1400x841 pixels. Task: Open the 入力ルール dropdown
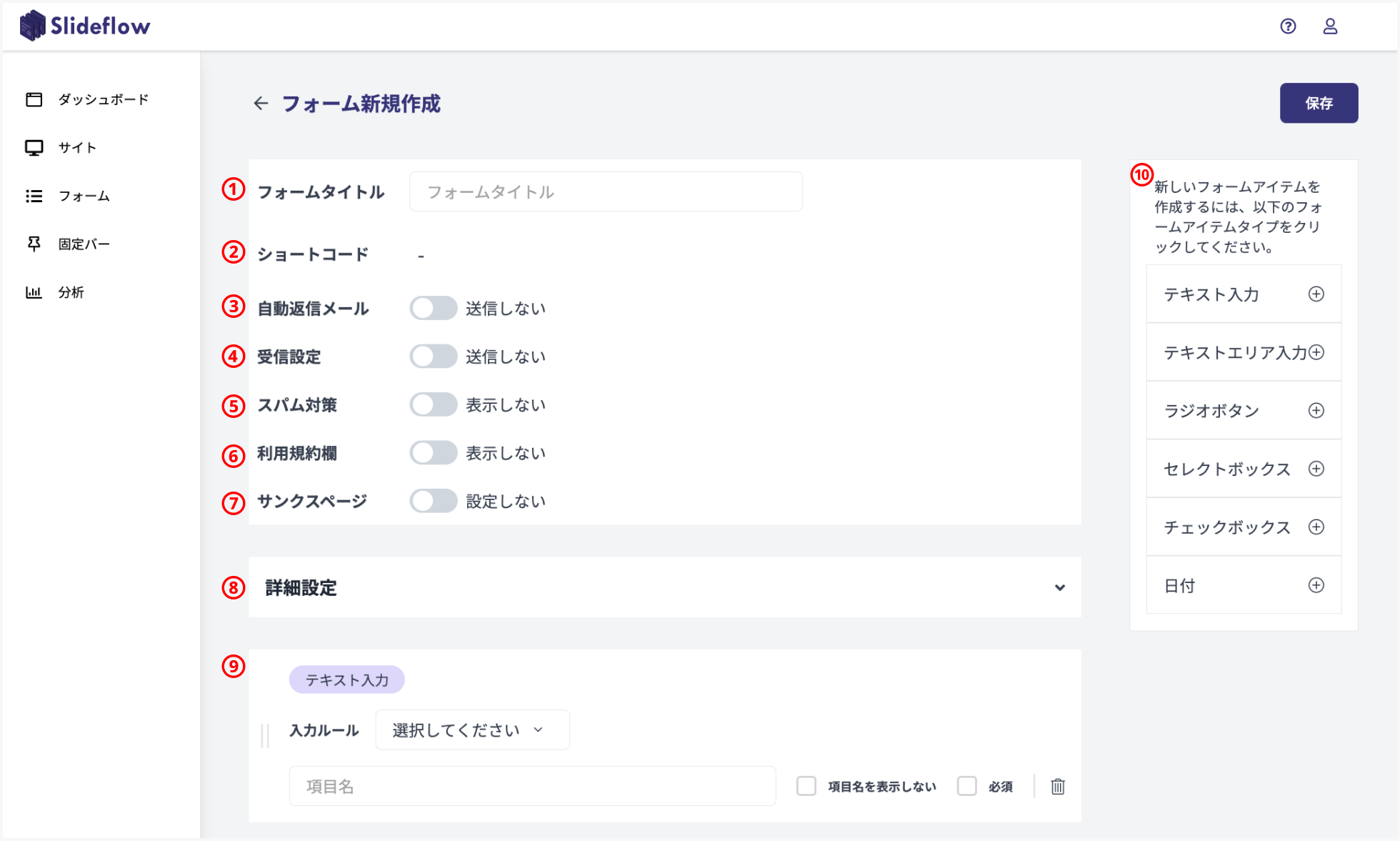(472, 730)
